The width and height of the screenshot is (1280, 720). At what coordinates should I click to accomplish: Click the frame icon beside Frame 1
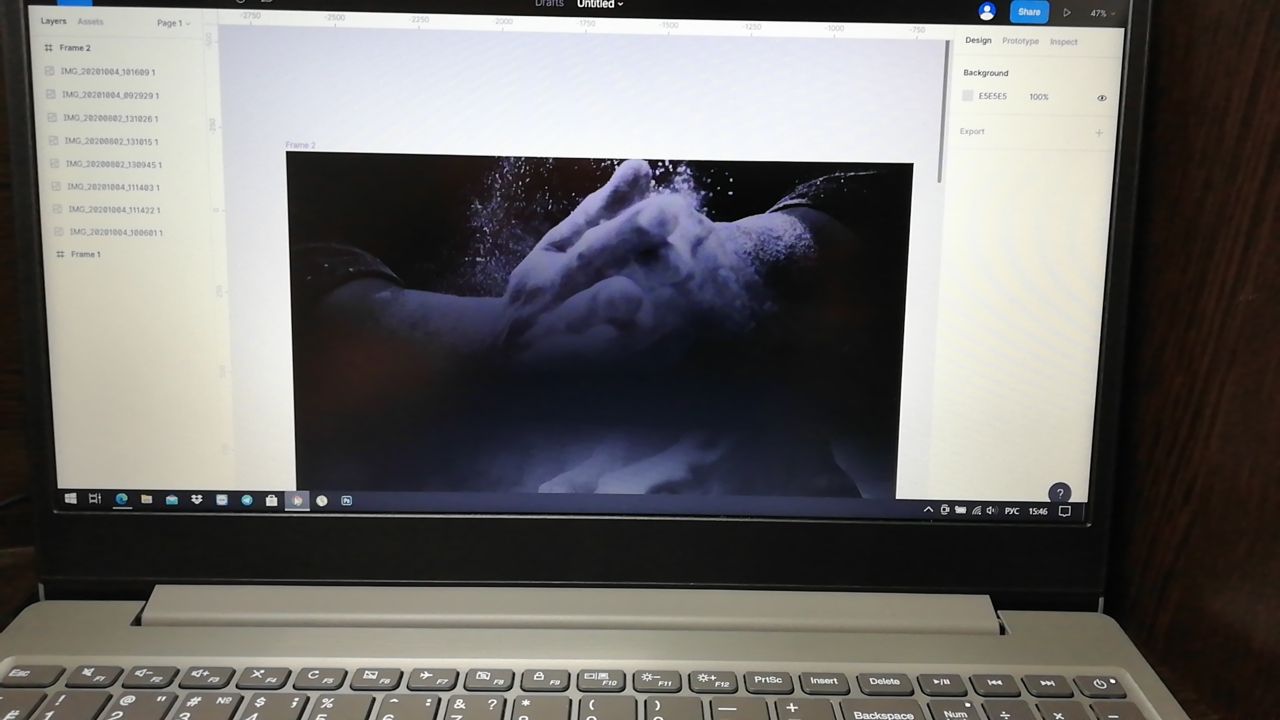pos(60,254)
